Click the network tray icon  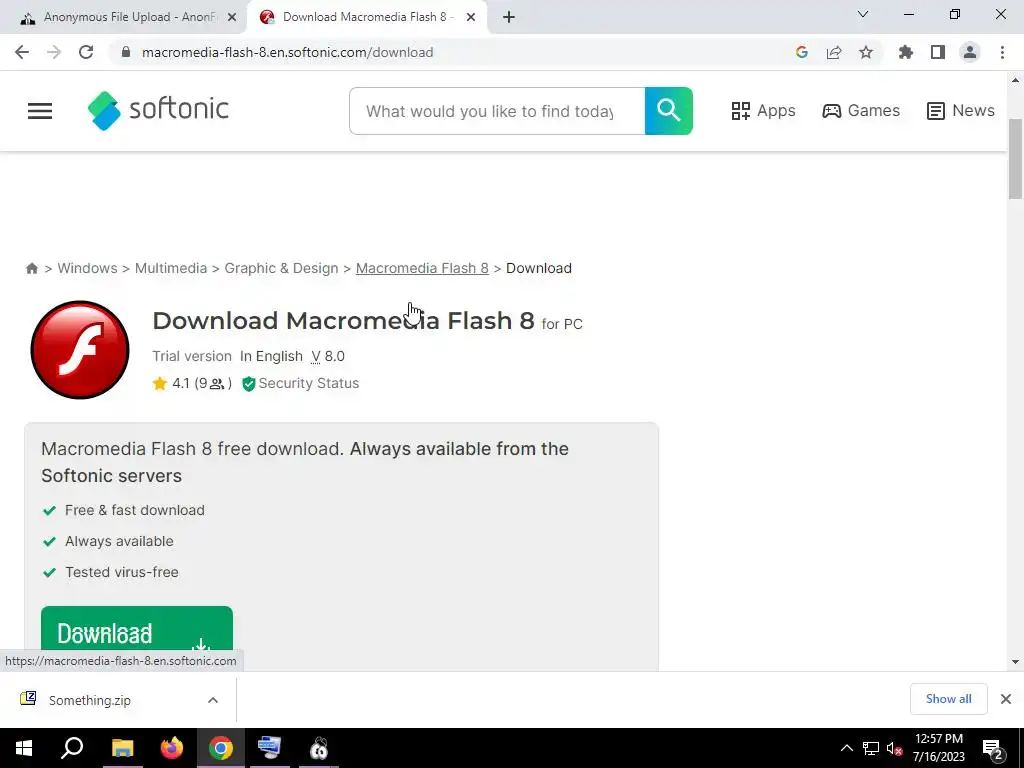871,748
